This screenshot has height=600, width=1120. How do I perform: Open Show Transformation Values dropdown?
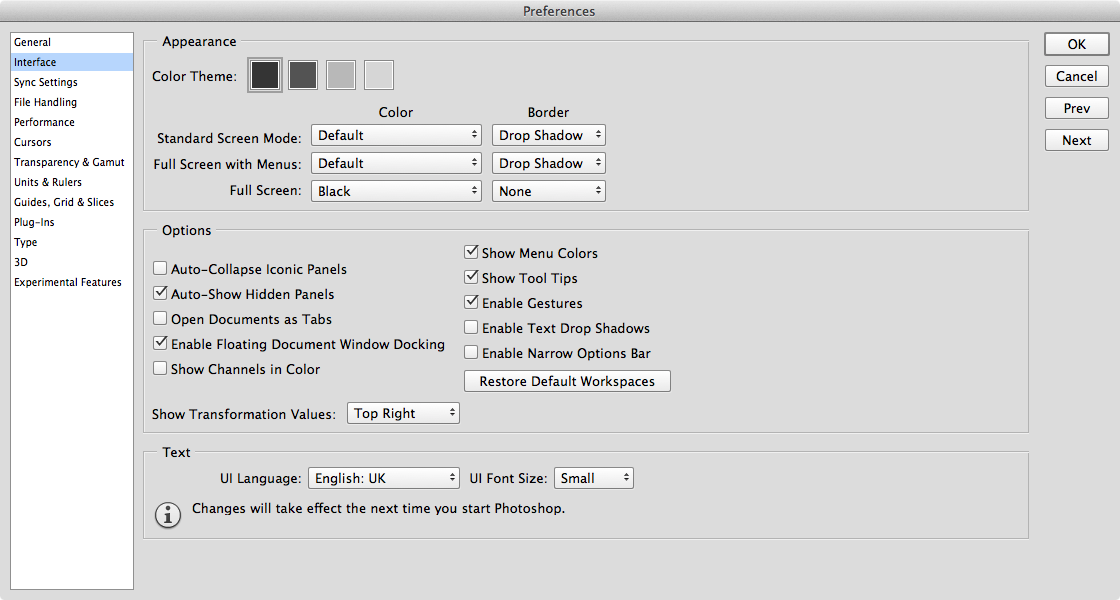click(404, 413)
